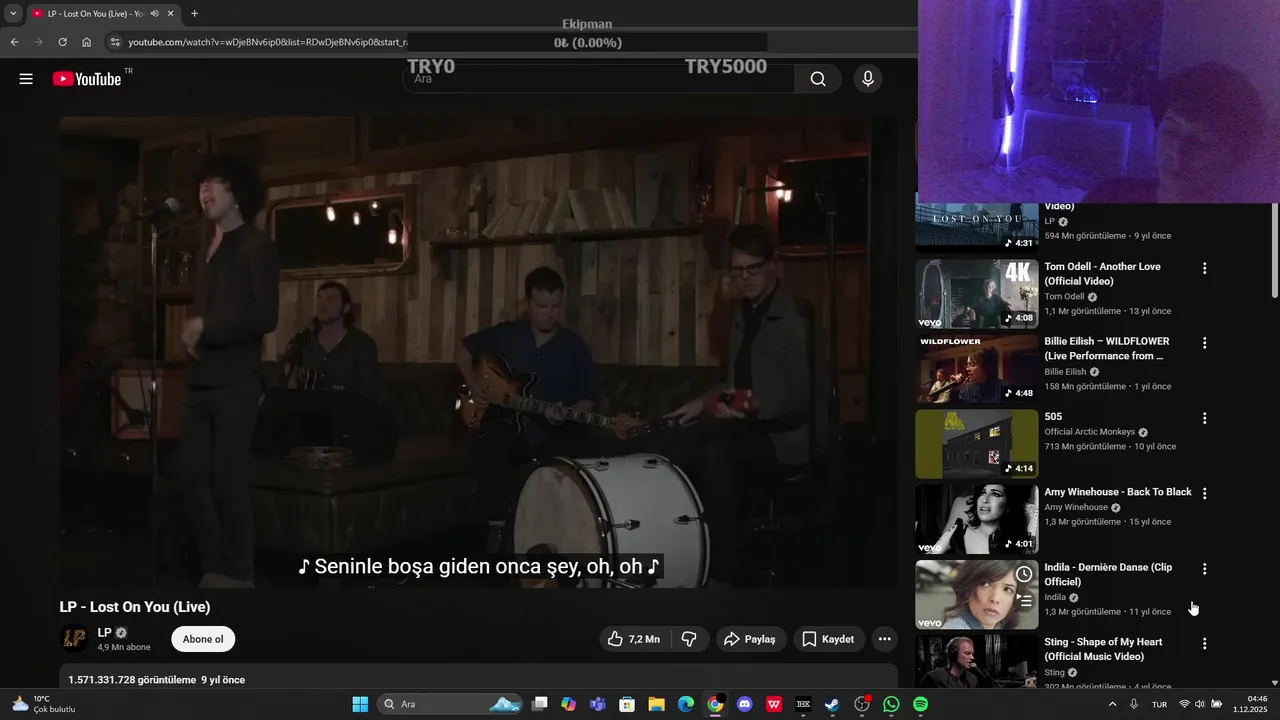The height and width of the screenshot is (720, 1280).
Task: Click the view count 1.571.331.728 görüntüleme
Action: [x=130, y=680]
